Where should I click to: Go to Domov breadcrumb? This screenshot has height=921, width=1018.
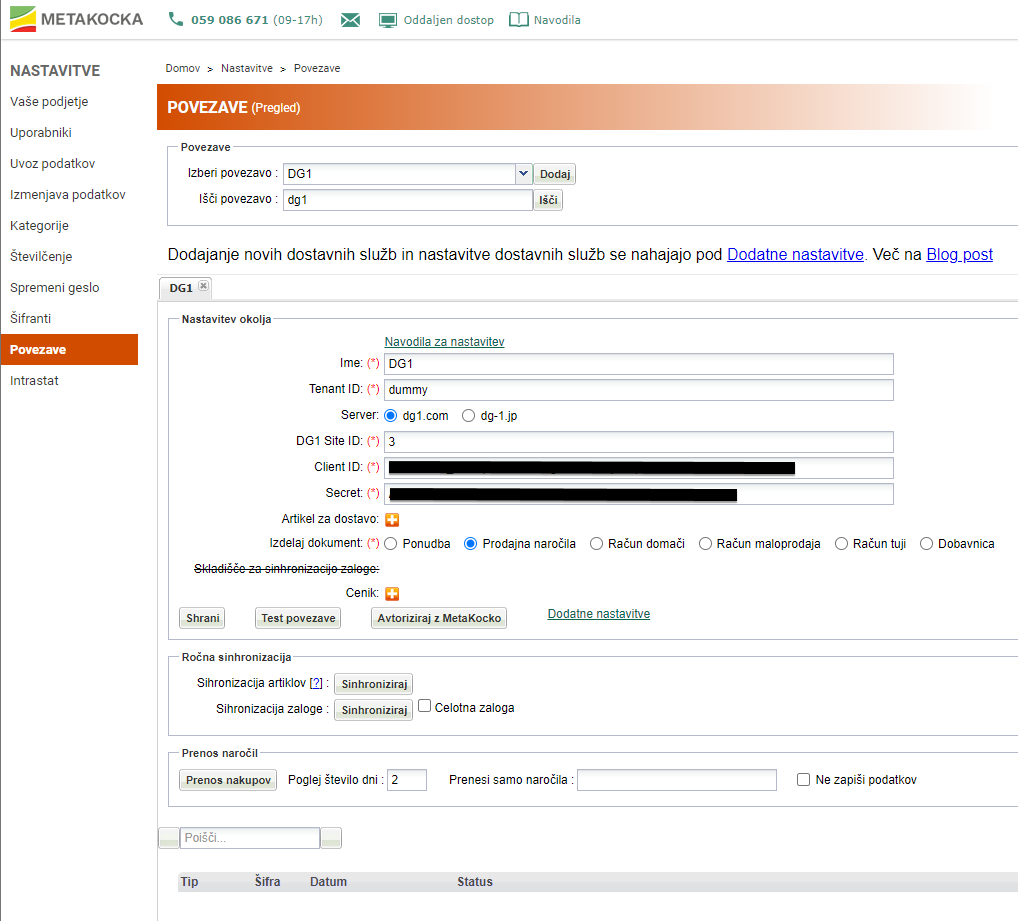182,68
